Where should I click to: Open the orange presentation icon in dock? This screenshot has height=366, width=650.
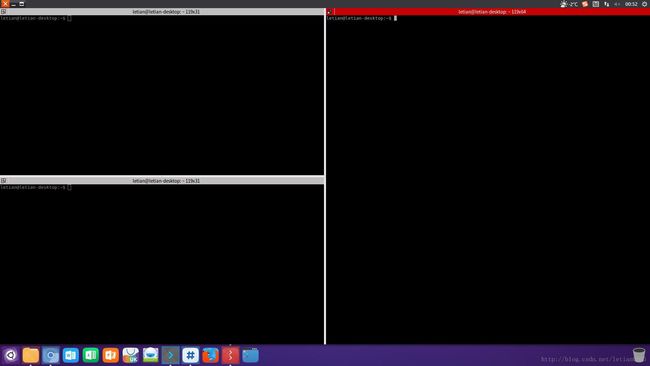pos(111,355)
